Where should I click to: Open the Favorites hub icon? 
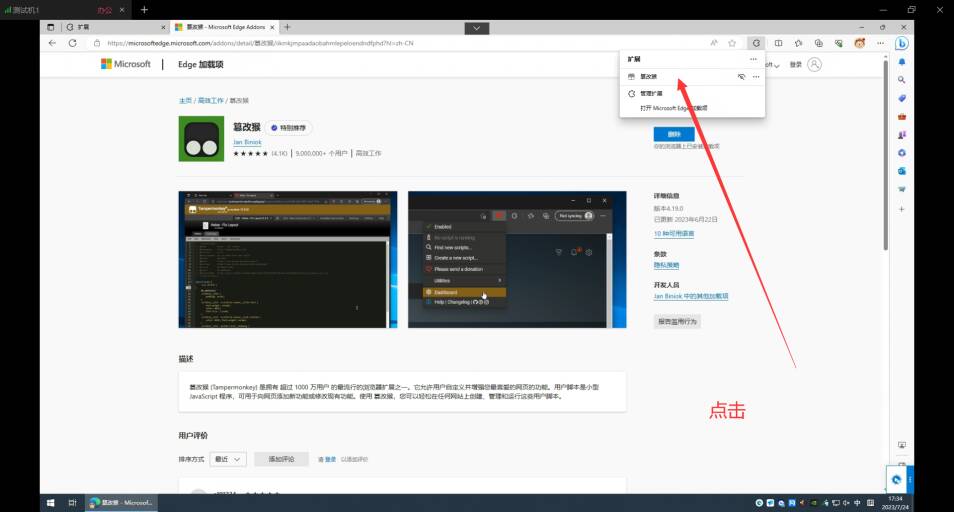click(798, 43)
